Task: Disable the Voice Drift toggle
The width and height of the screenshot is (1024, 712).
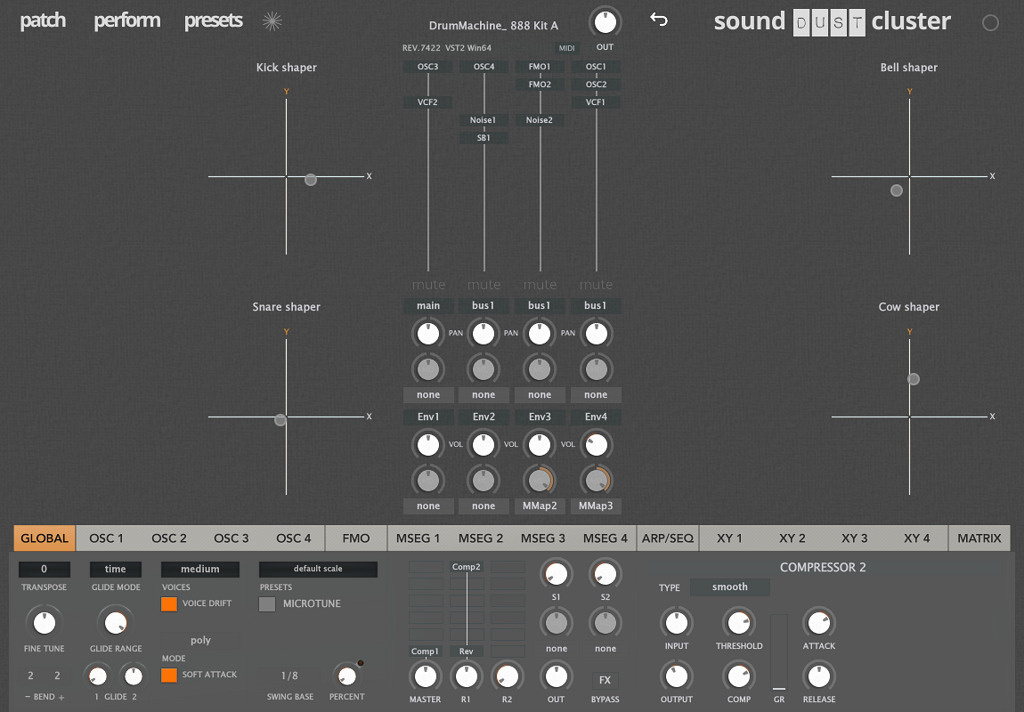Action: 169,604
